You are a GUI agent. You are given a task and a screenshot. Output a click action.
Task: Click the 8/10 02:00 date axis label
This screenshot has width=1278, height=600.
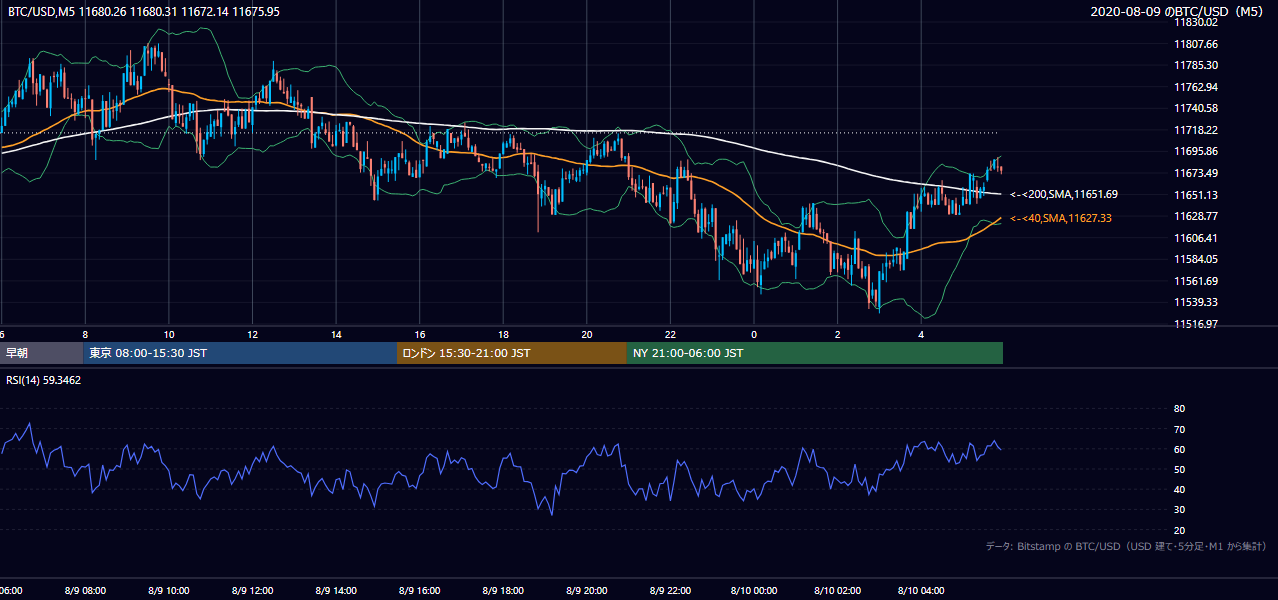pyautogui.click(x=837, y=591)
